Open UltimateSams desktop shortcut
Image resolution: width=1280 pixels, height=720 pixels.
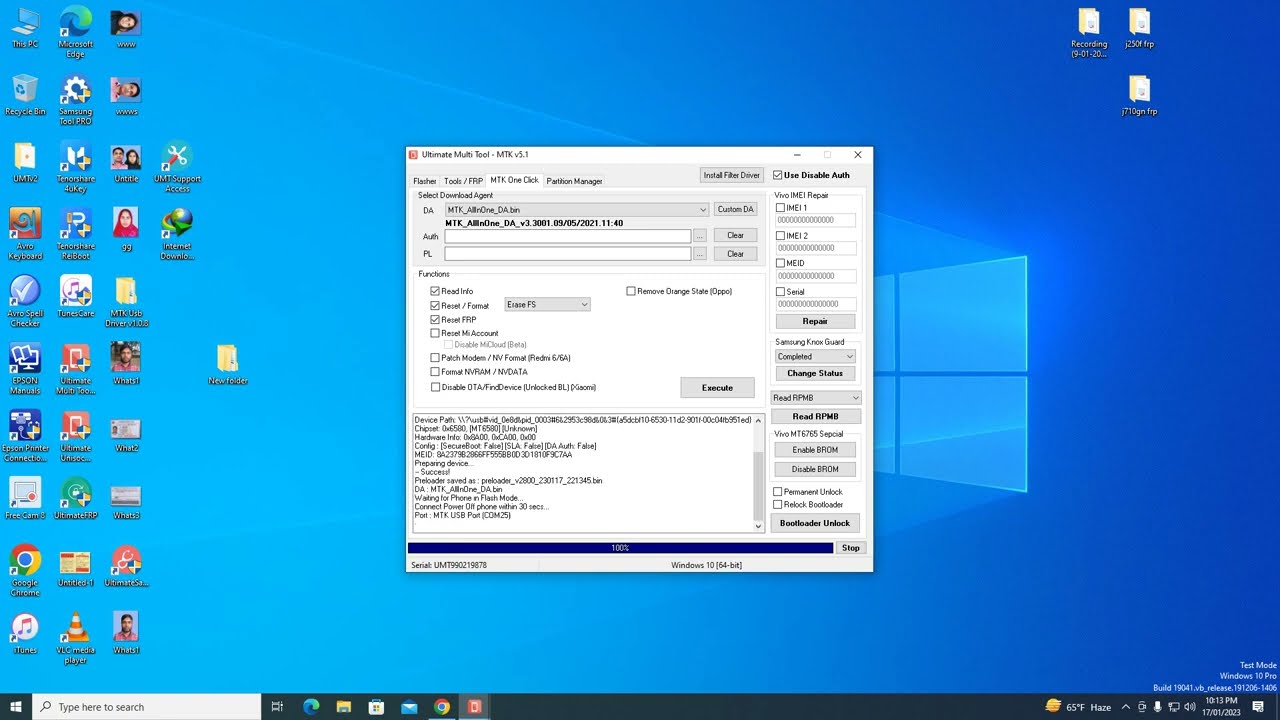126,566
